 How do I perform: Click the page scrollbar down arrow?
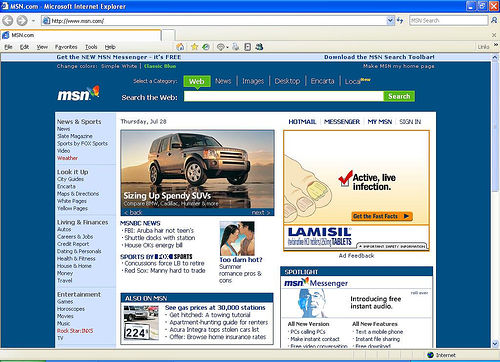[x=495, y=344]
